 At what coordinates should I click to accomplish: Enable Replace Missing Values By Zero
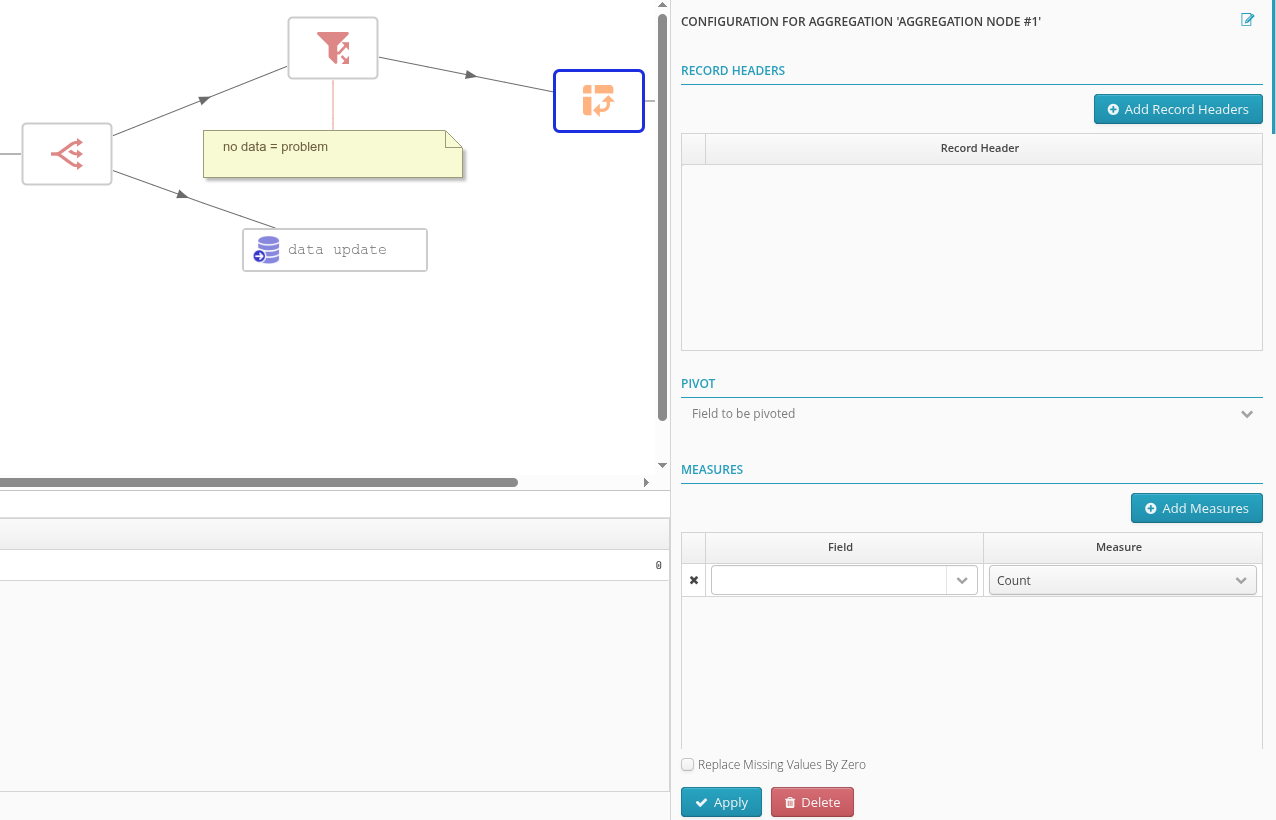pos(688,765)
